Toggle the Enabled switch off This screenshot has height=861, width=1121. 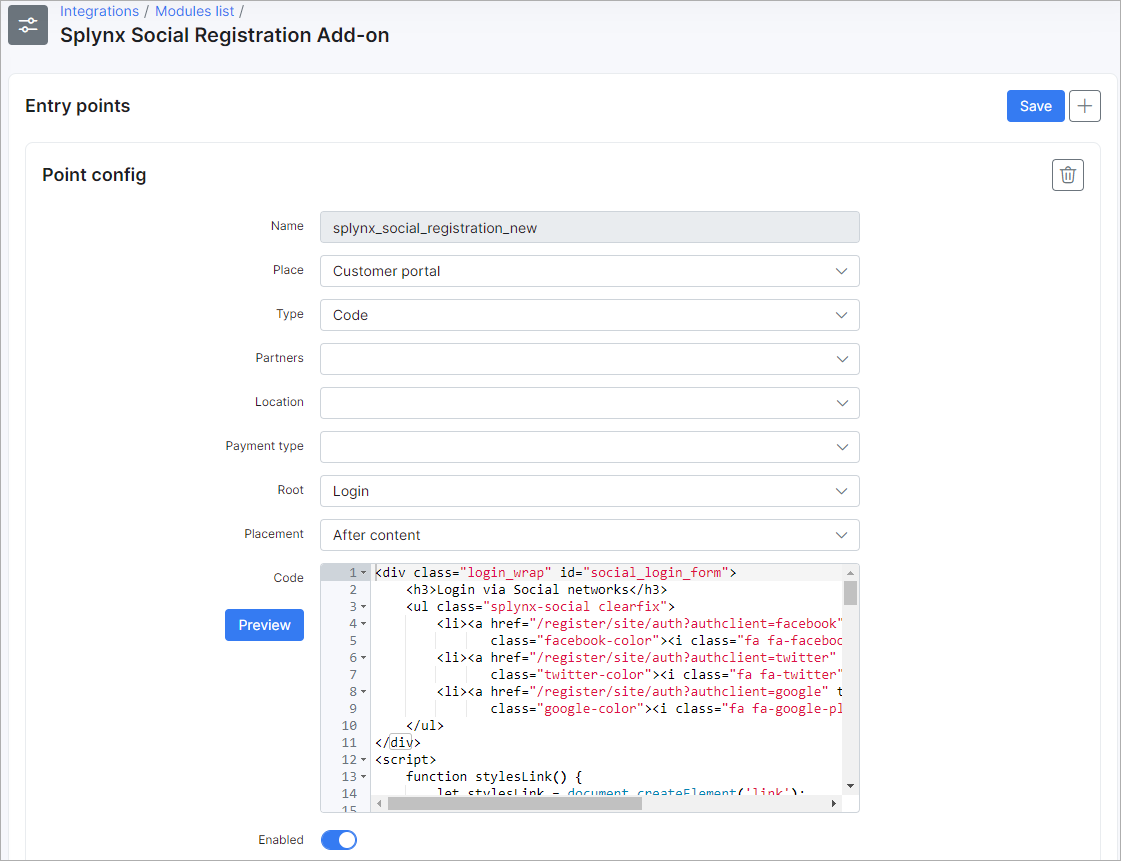point(339,840)
